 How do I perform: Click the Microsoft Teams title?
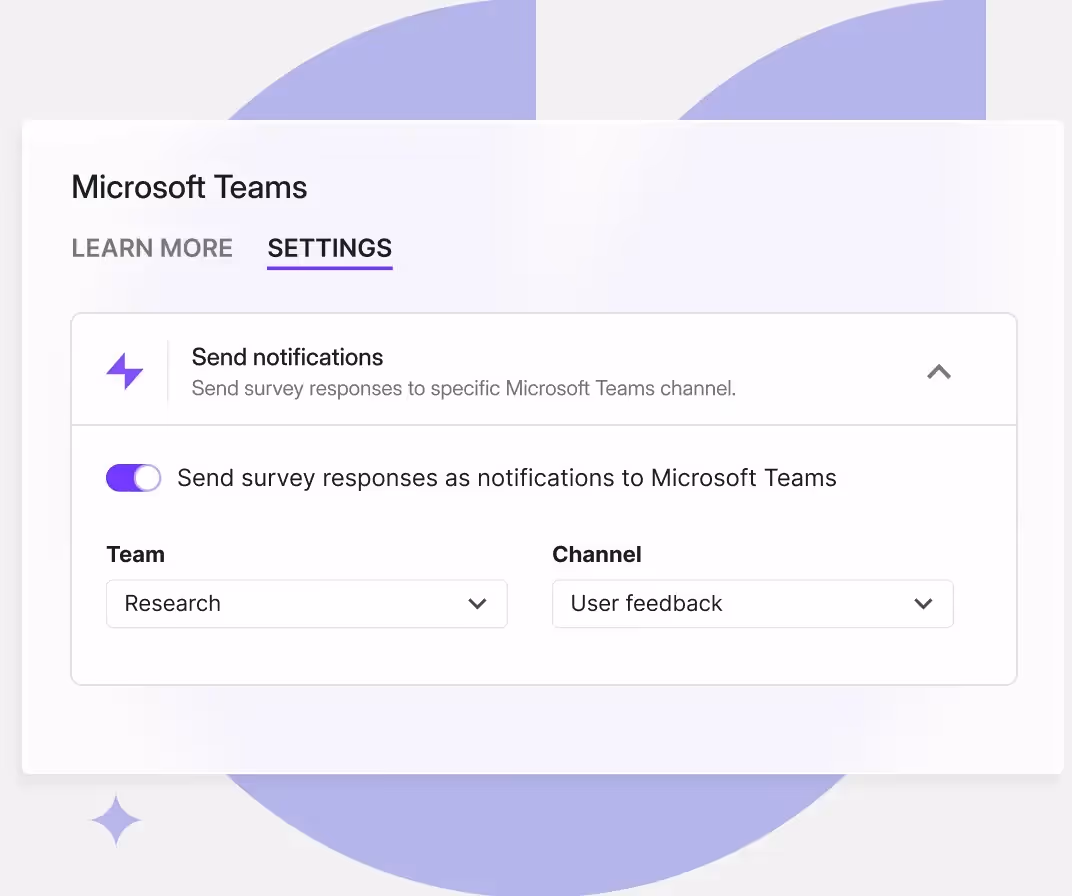pyautogui.click(x=189, y=187)
